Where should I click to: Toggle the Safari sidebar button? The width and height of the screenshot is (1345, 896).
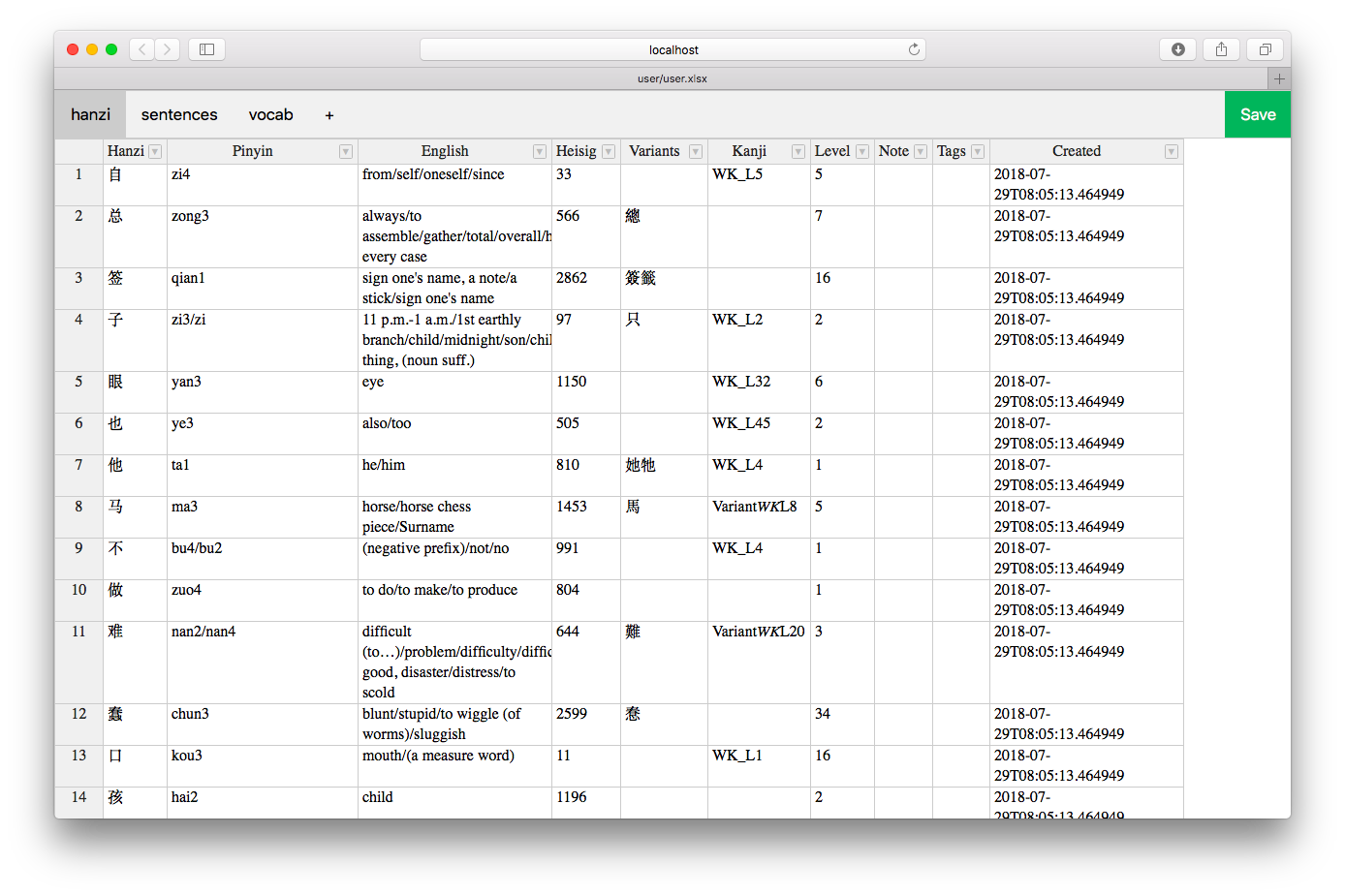coord(206,49)
